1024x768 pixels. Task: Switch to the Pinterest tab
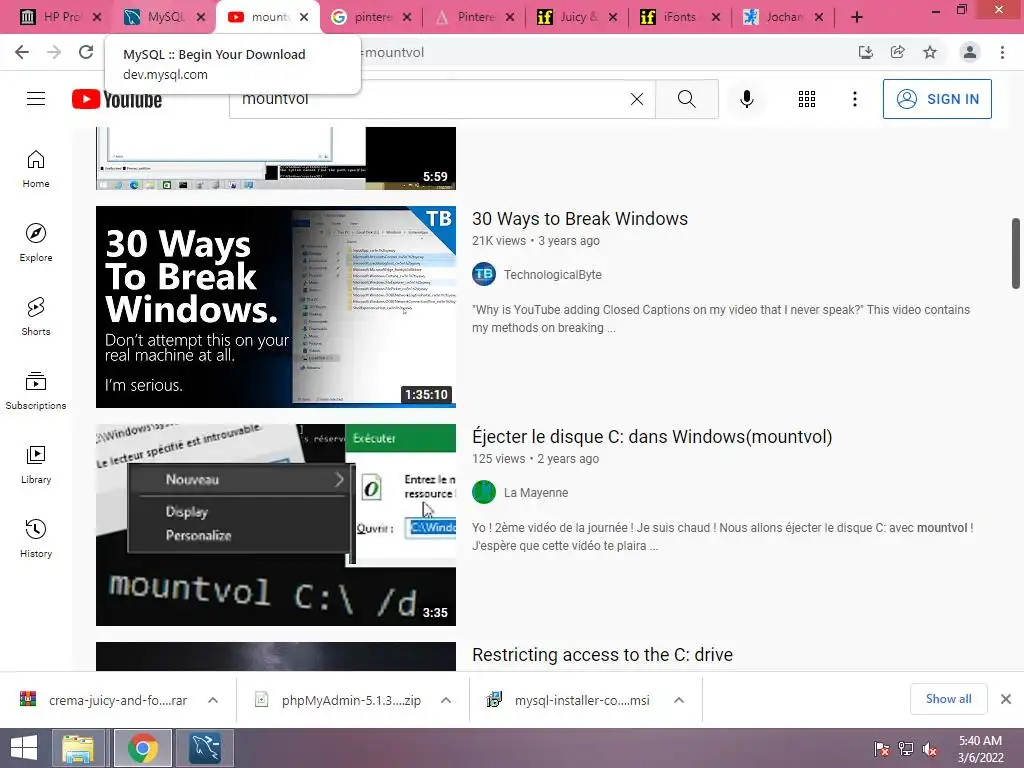pos(473,17)
